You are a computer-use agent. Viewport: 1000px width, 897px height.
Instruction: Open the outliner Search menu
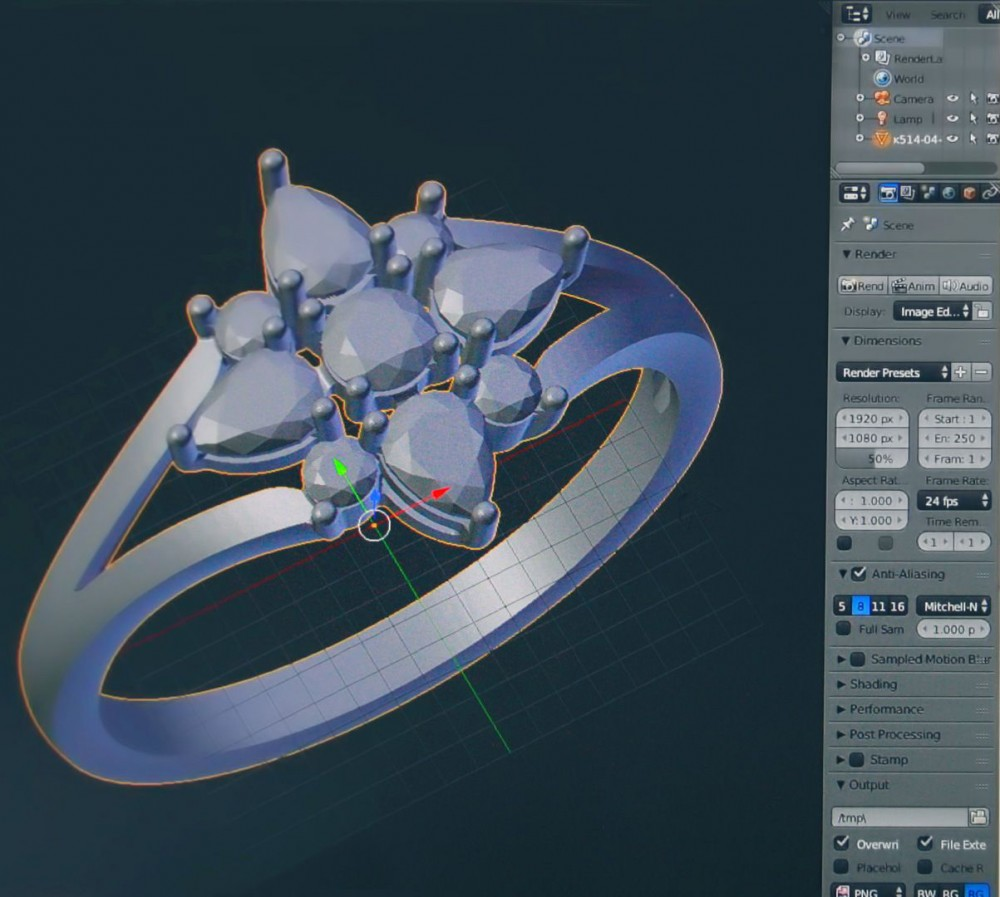[947, 15]
